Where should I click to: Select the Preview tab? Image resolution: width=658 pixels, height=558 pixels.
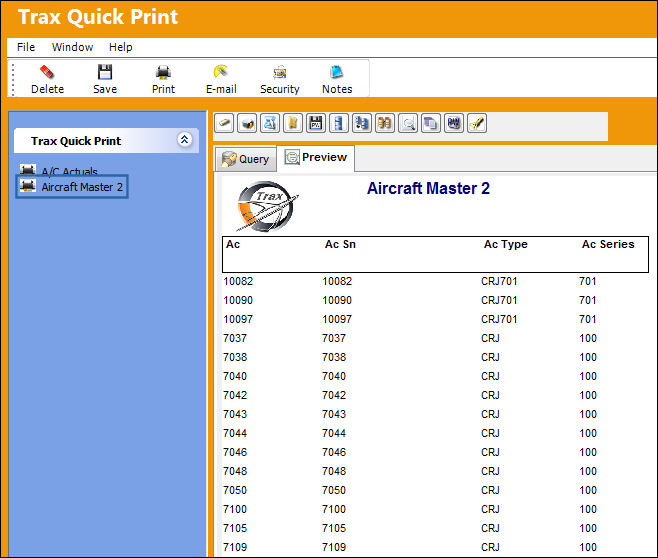pyautogui.click(x=316, y=157)
